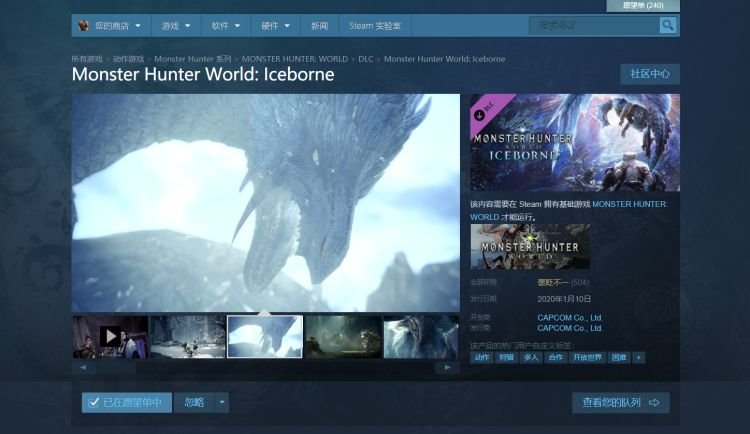
Task: Click Monster Hunter World: Iceborne breadcrumb
Action: point(444,59)
